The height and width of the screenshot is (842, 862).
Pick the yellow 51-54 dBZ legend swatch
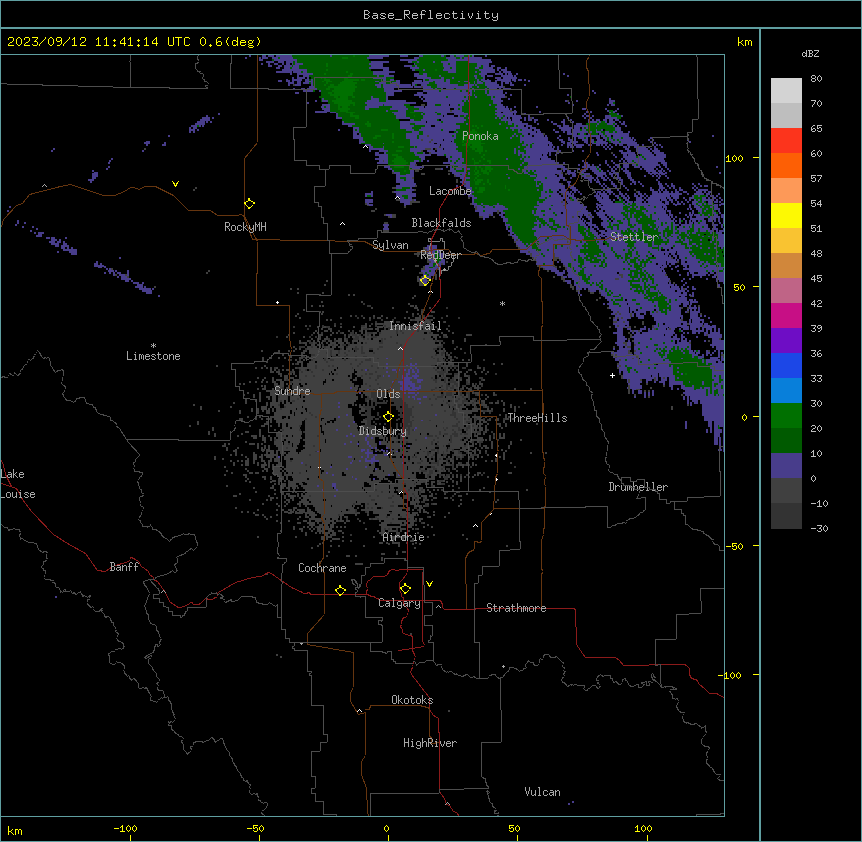[786, 215]
